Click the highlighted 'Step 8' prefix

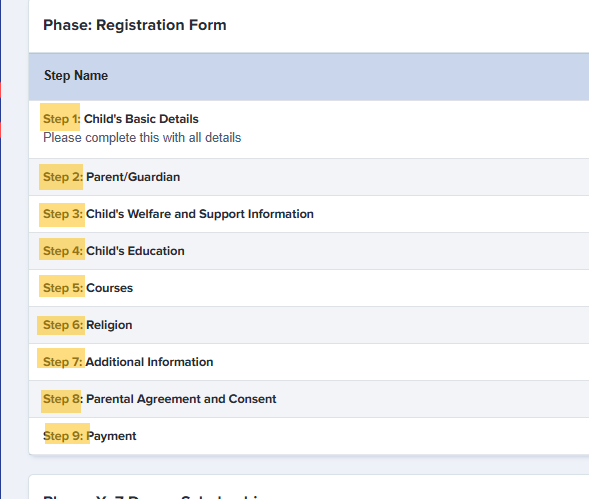[61, 401]
